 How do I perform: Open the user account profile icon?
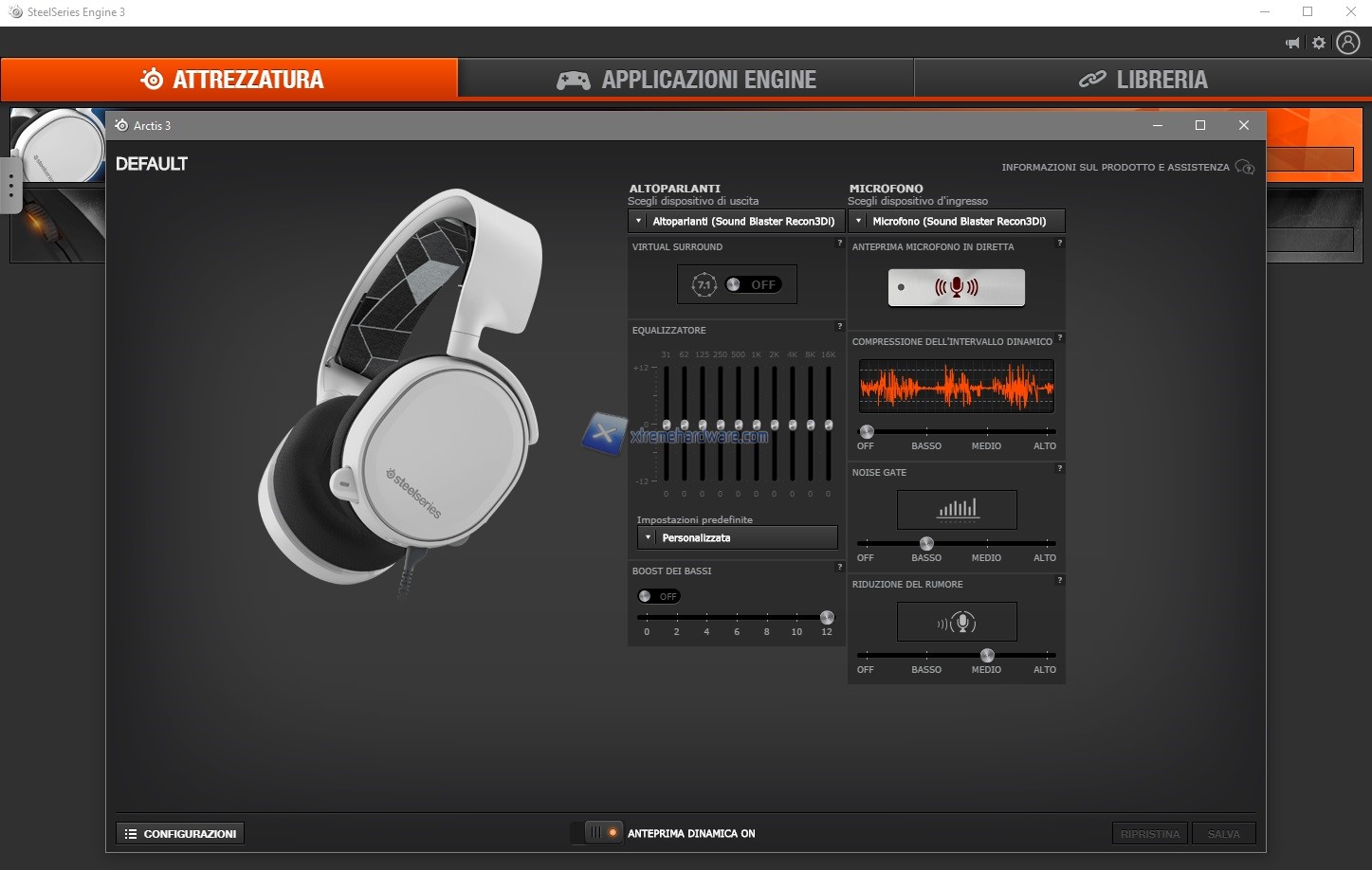point(1347,43)
